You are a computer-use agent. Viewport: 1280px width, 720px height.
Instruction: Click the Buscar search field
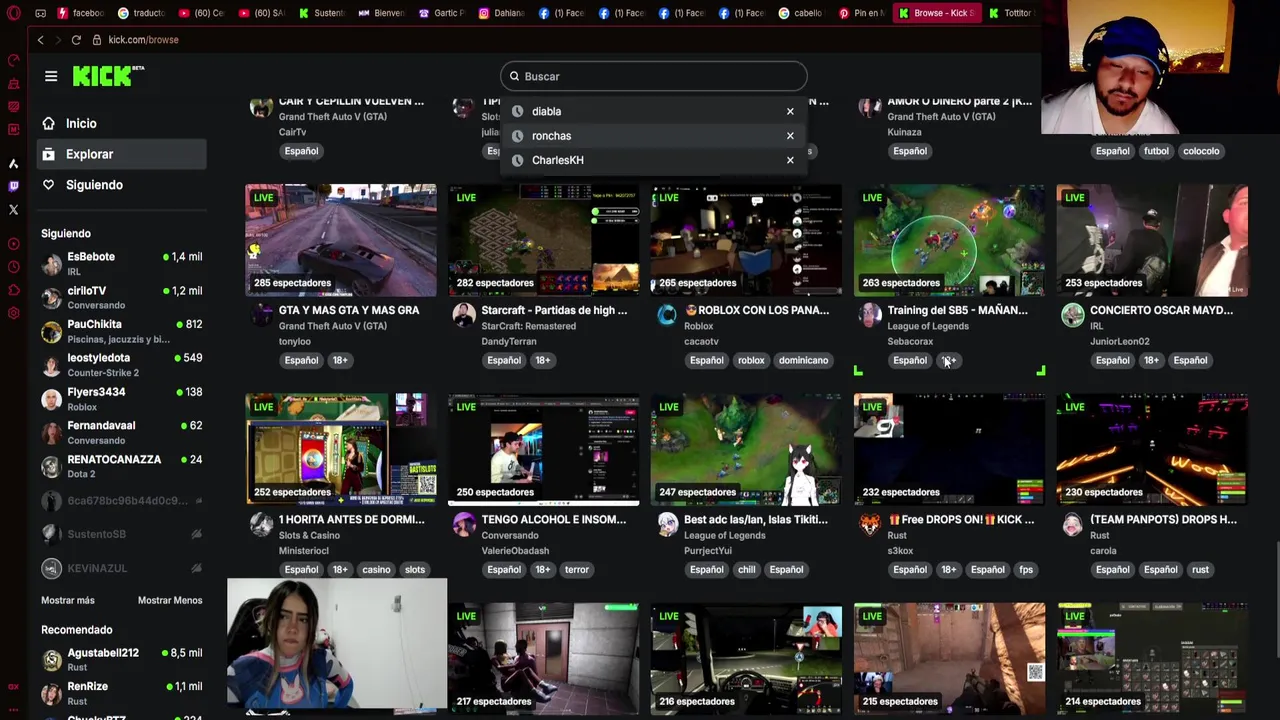[654, 76]
